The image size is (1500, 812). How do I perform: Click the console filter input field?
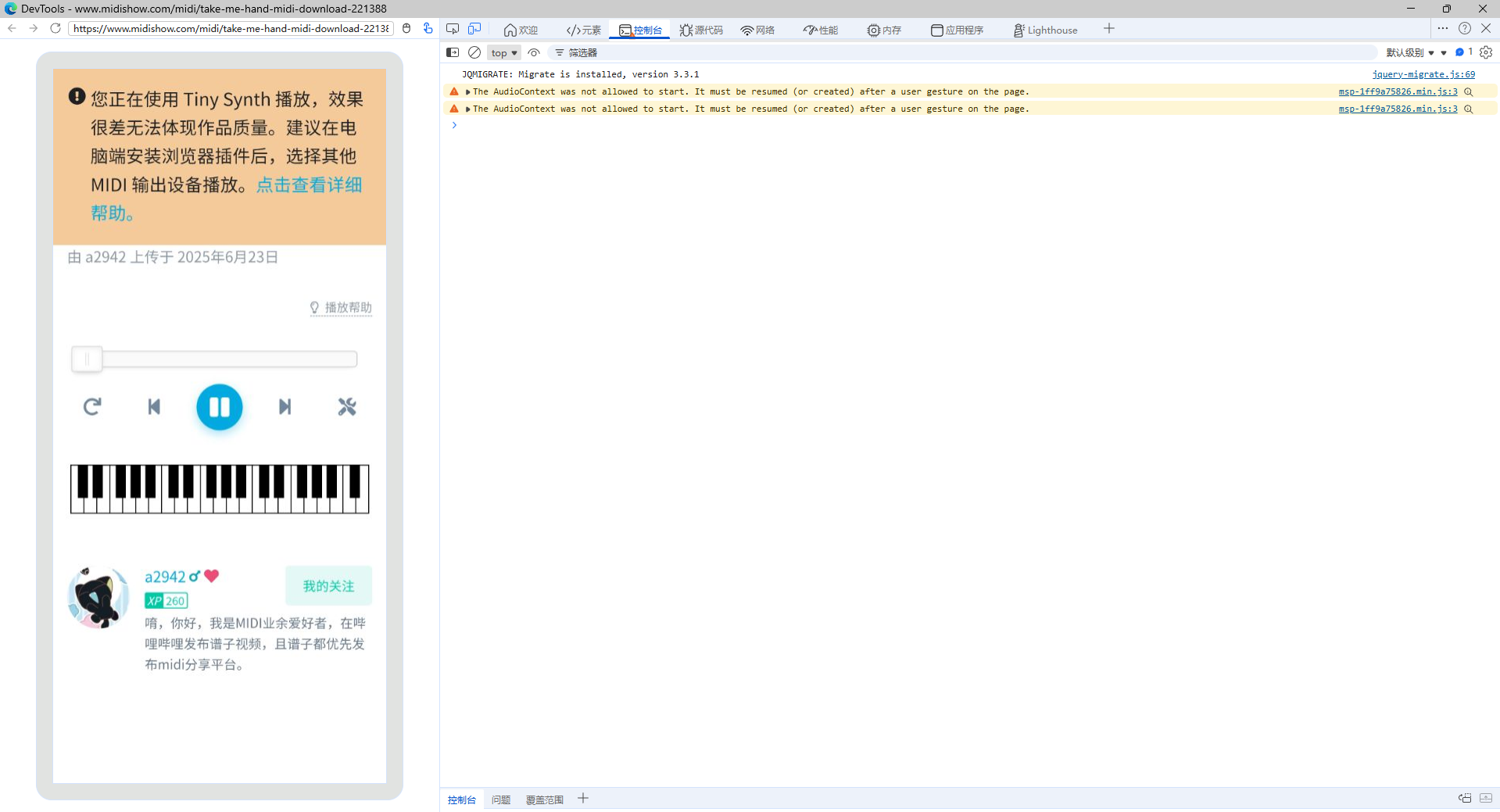pos(938,52)
